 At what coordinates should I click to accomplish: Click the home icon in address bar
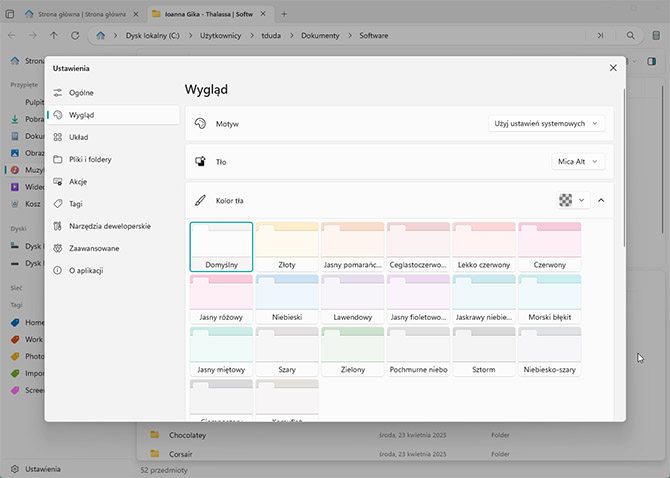pyautogui.click(x=100, y=35)
